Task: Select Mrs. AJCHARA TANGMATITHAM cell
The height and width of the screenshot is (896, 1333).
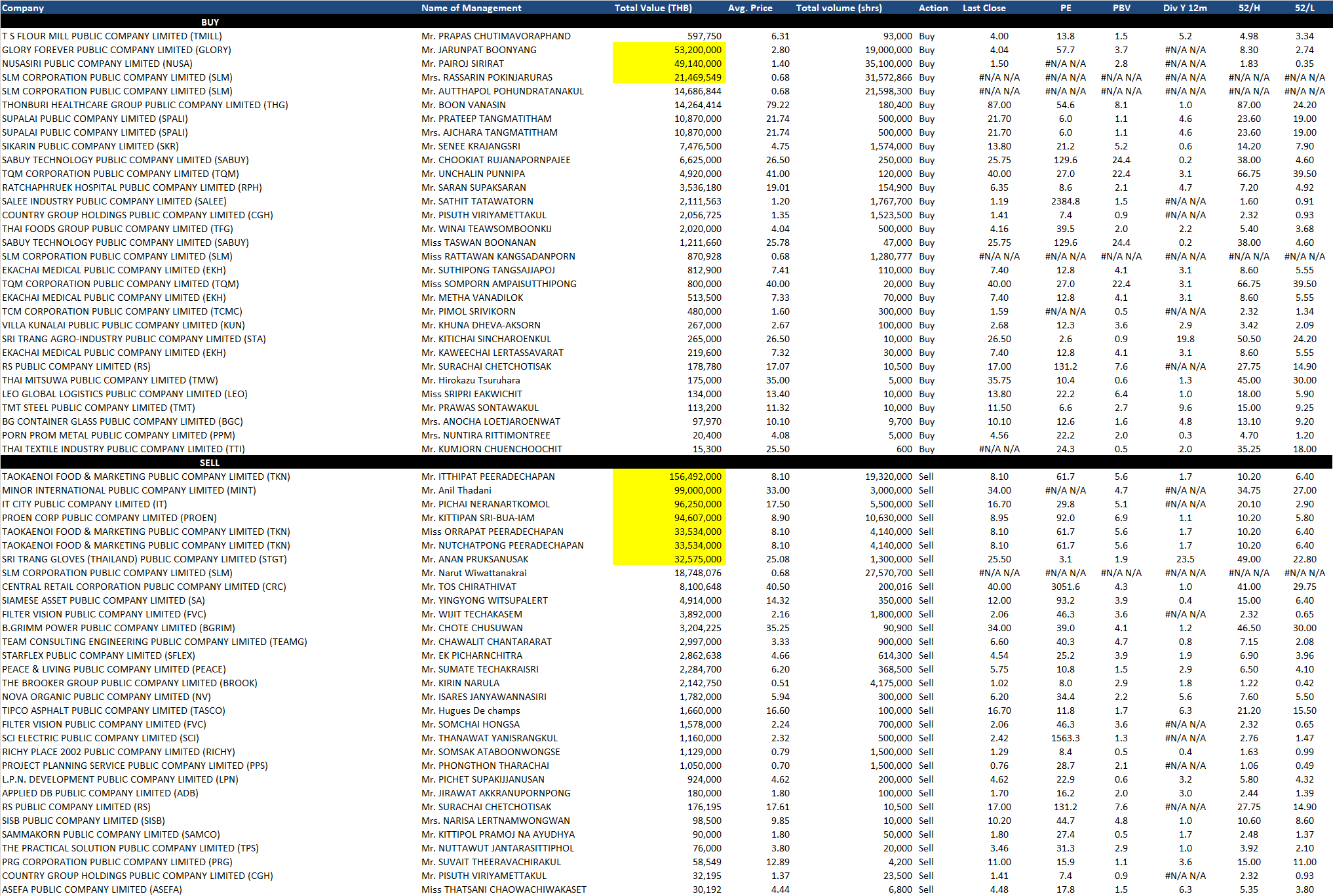Action: [x=490, y=132]
